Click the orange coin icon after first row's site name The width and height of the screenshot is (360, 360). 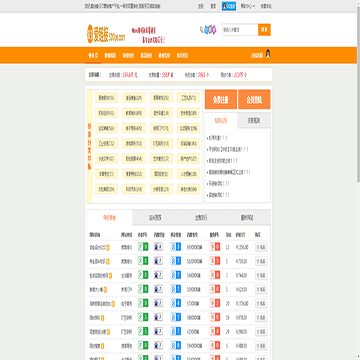click(108, 248)
